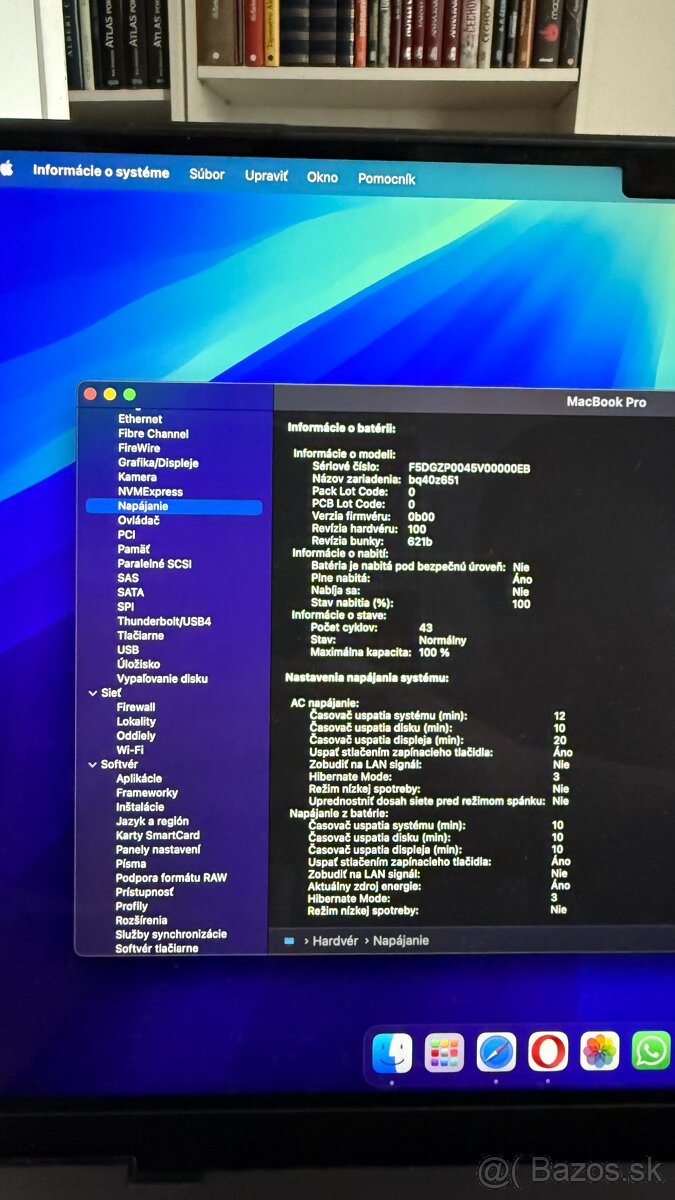Select Ethernet in the sidebar
Screen dimensions: 675x1200
pos(140,419)
